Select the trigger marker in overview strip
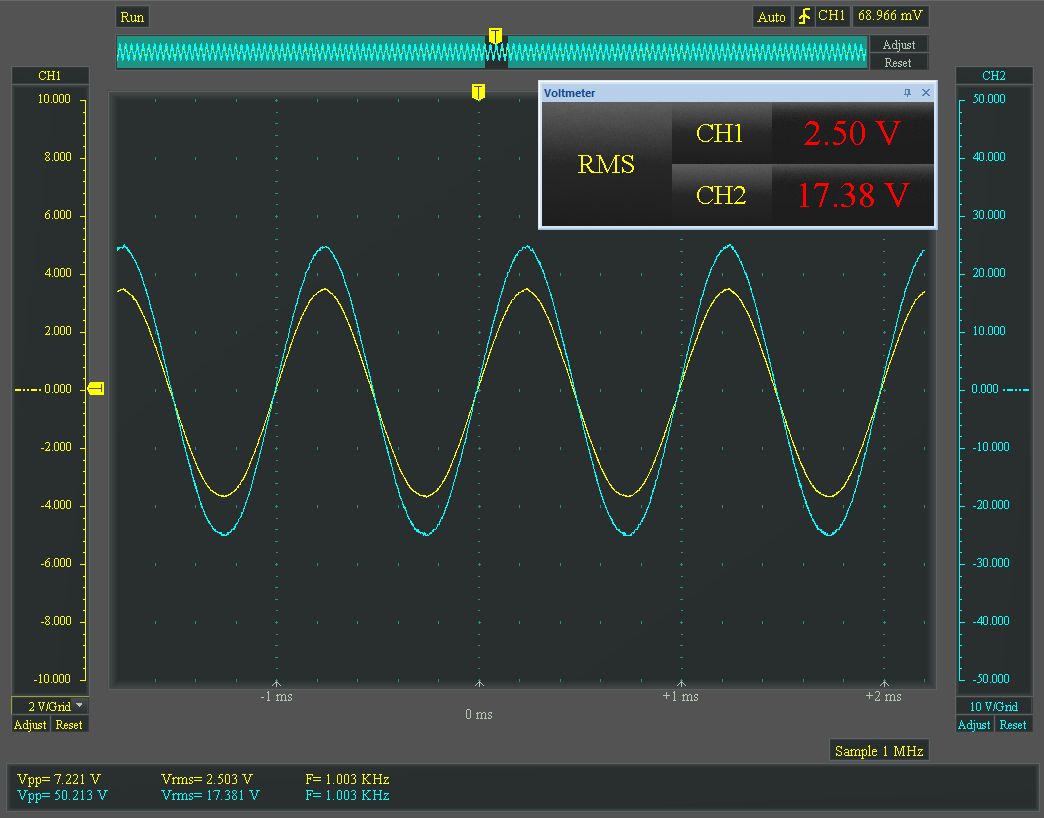Image resolution: width=1044 pixels, height=818 pixels. [x=495, y=36]
